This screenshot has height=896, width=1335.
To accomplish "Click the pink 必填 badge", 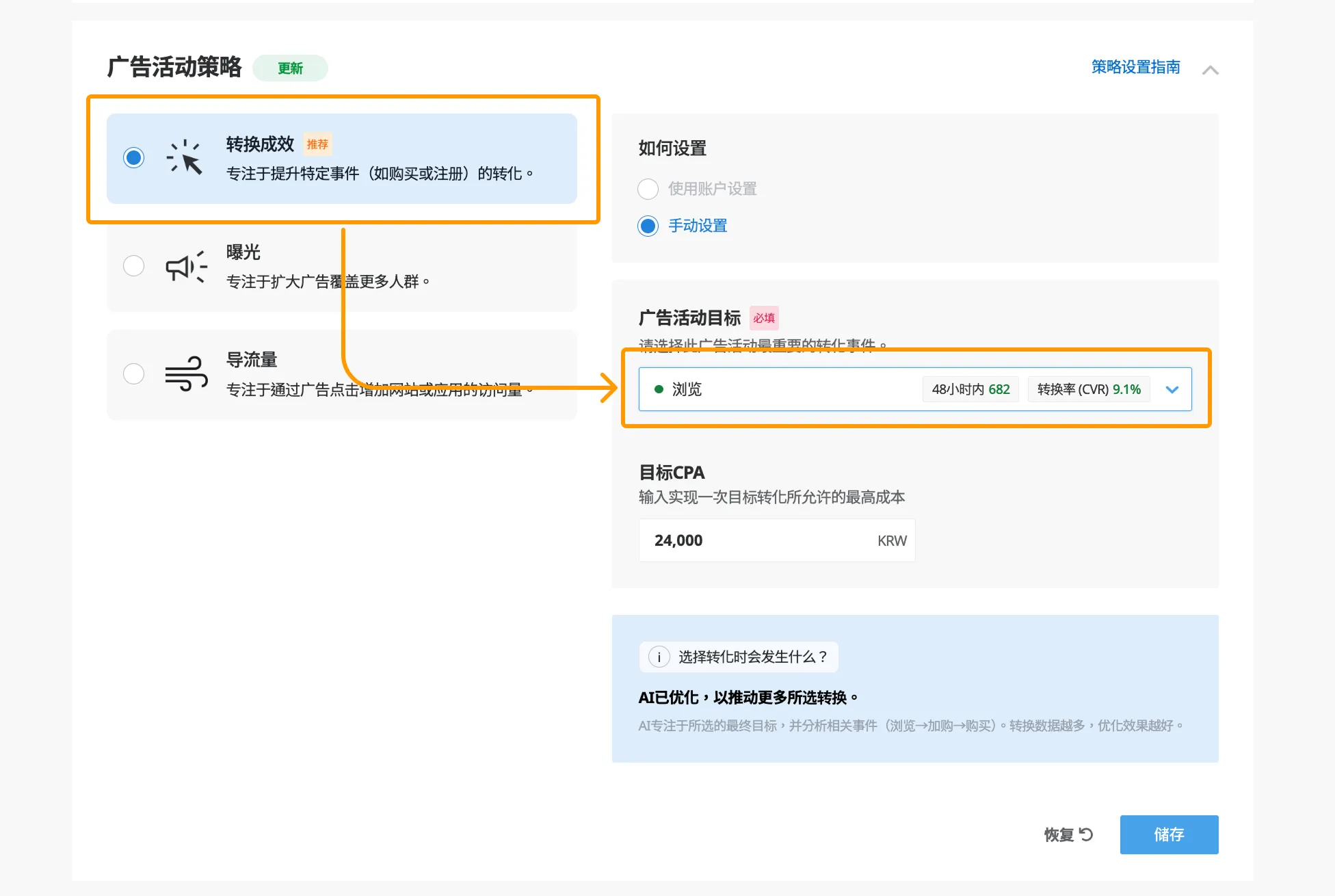I will click(x=764, y=318).
